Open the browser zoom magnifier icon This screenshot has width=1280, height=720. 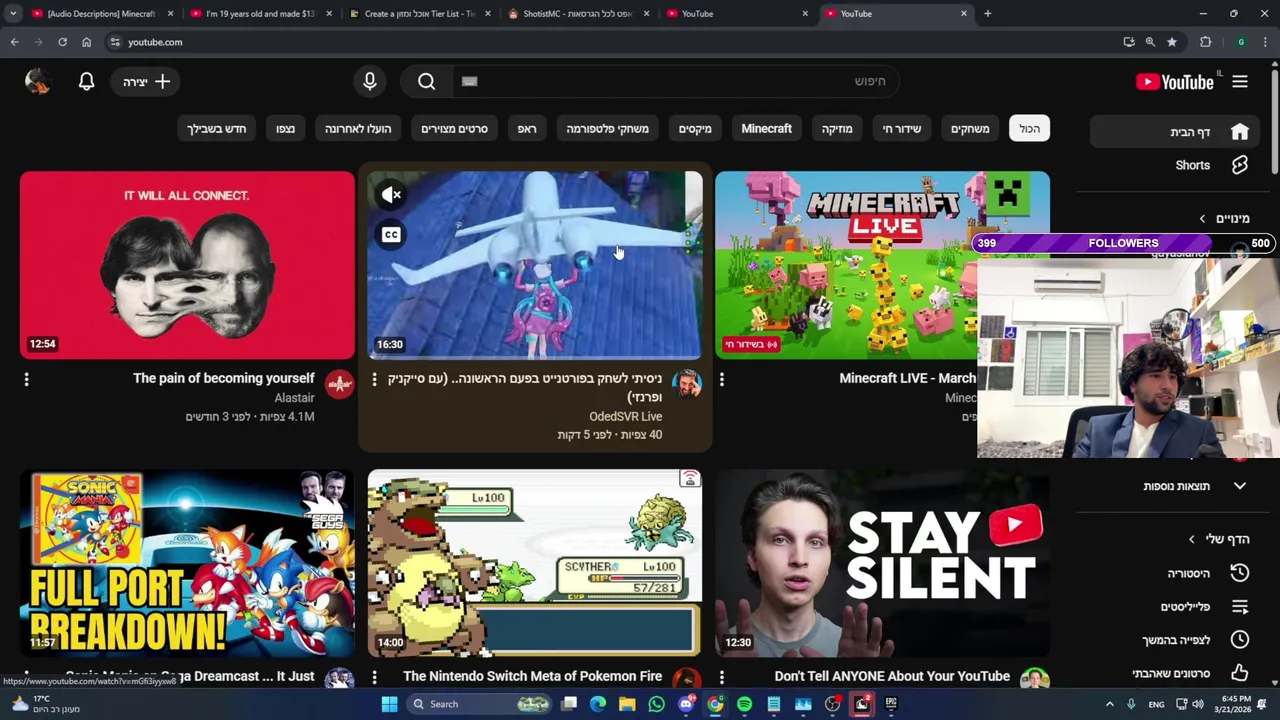(x=1150, y=42)
